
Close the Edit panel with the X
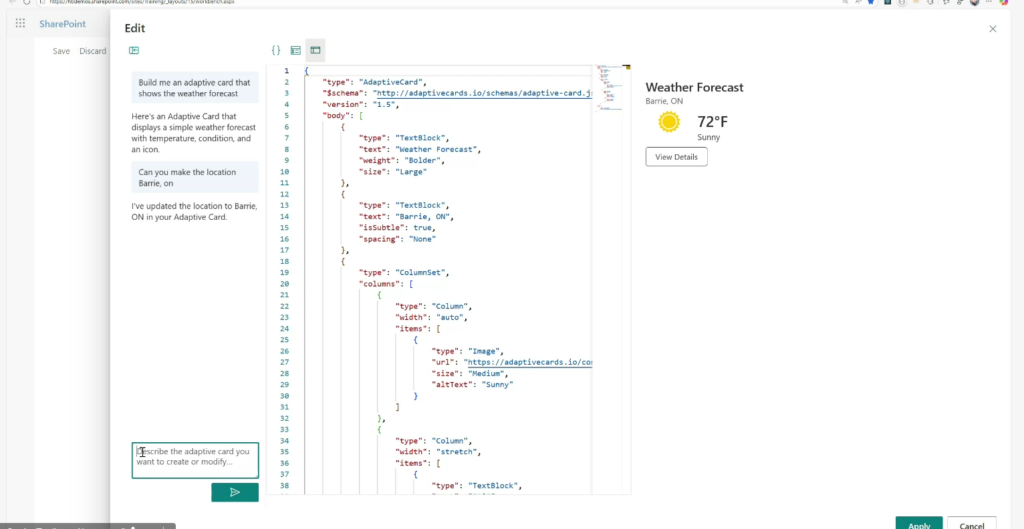click(x=992, y=29)
